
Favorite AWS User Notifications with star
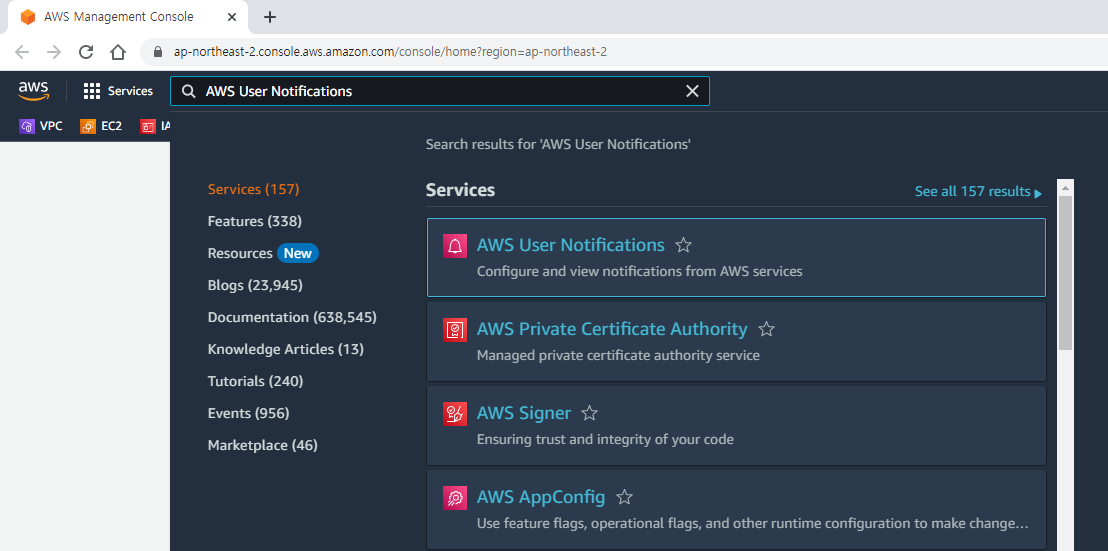click(x=683, y=245)
